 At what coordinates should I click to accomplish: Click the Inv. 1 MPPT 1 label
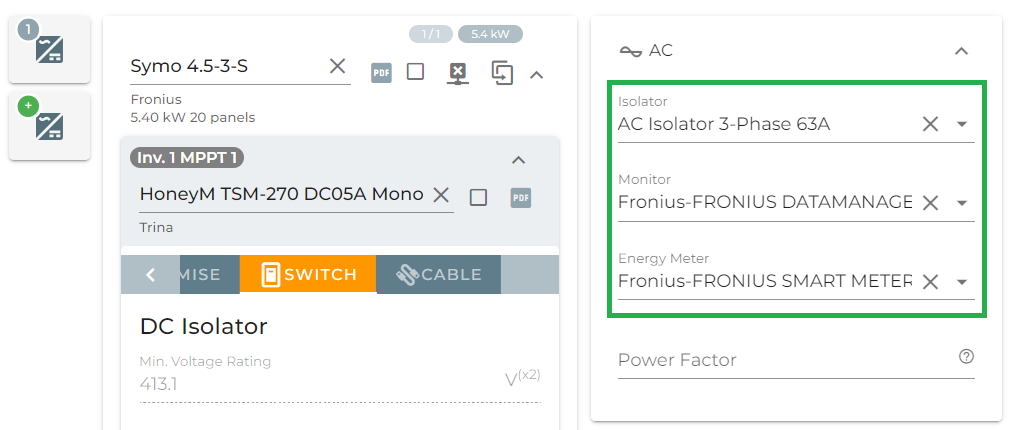187,158
